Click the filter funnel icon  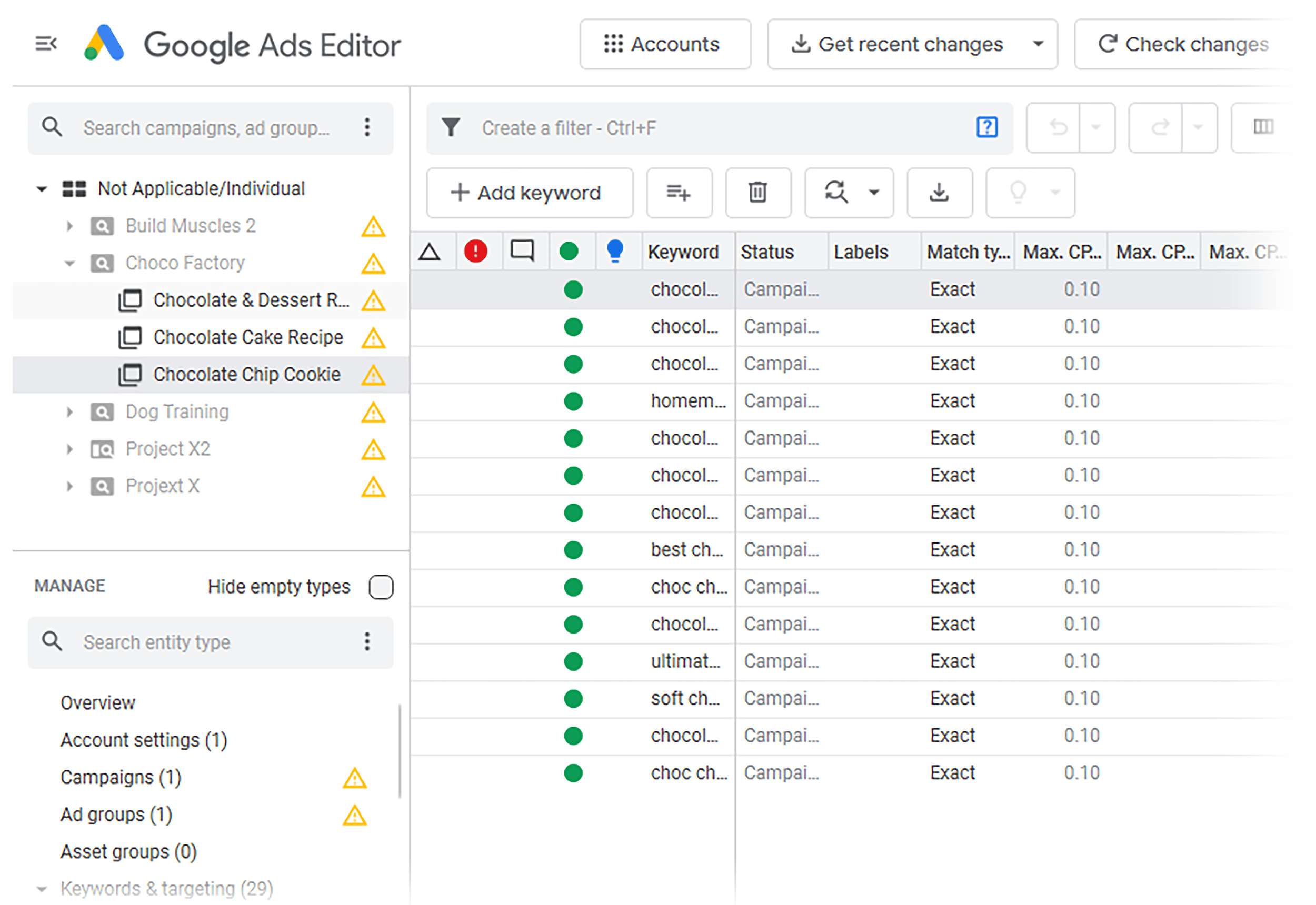[451, 127]
